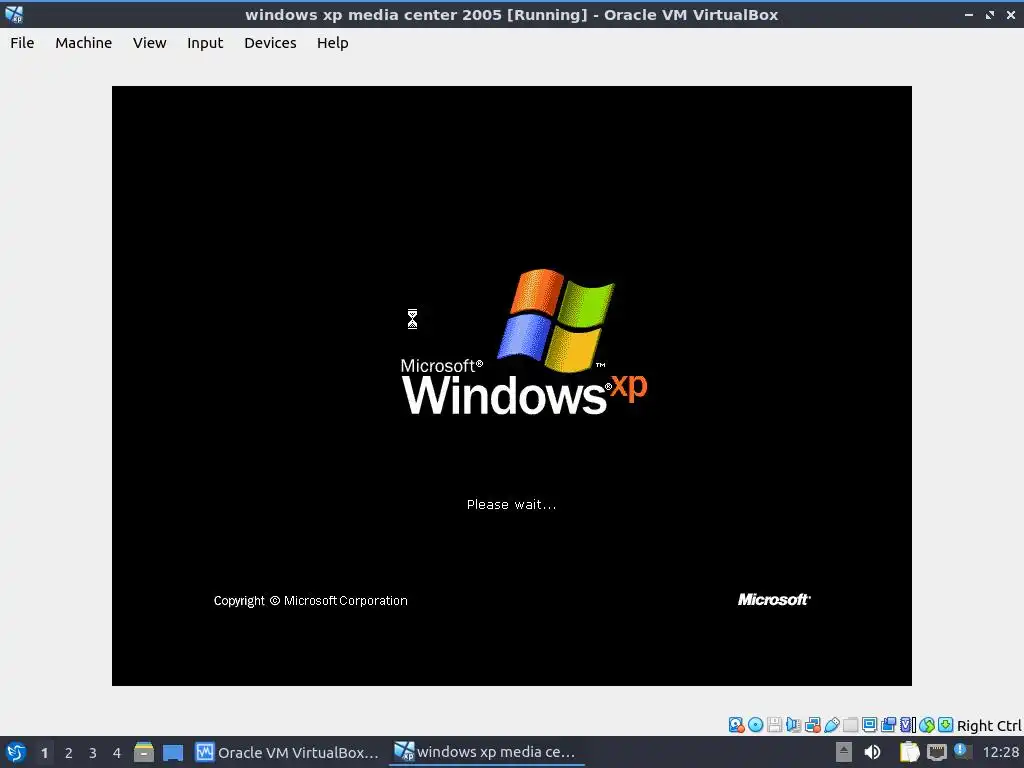This screenshot has width=1024, height=768.
Task: Click the hard disk activity status icon
Action: [x=736, y=725]
